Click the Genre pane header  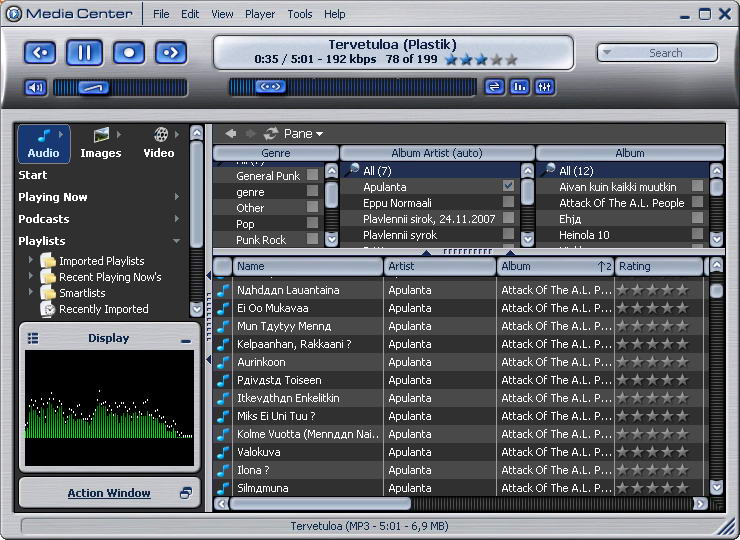(x=276, y=153)
